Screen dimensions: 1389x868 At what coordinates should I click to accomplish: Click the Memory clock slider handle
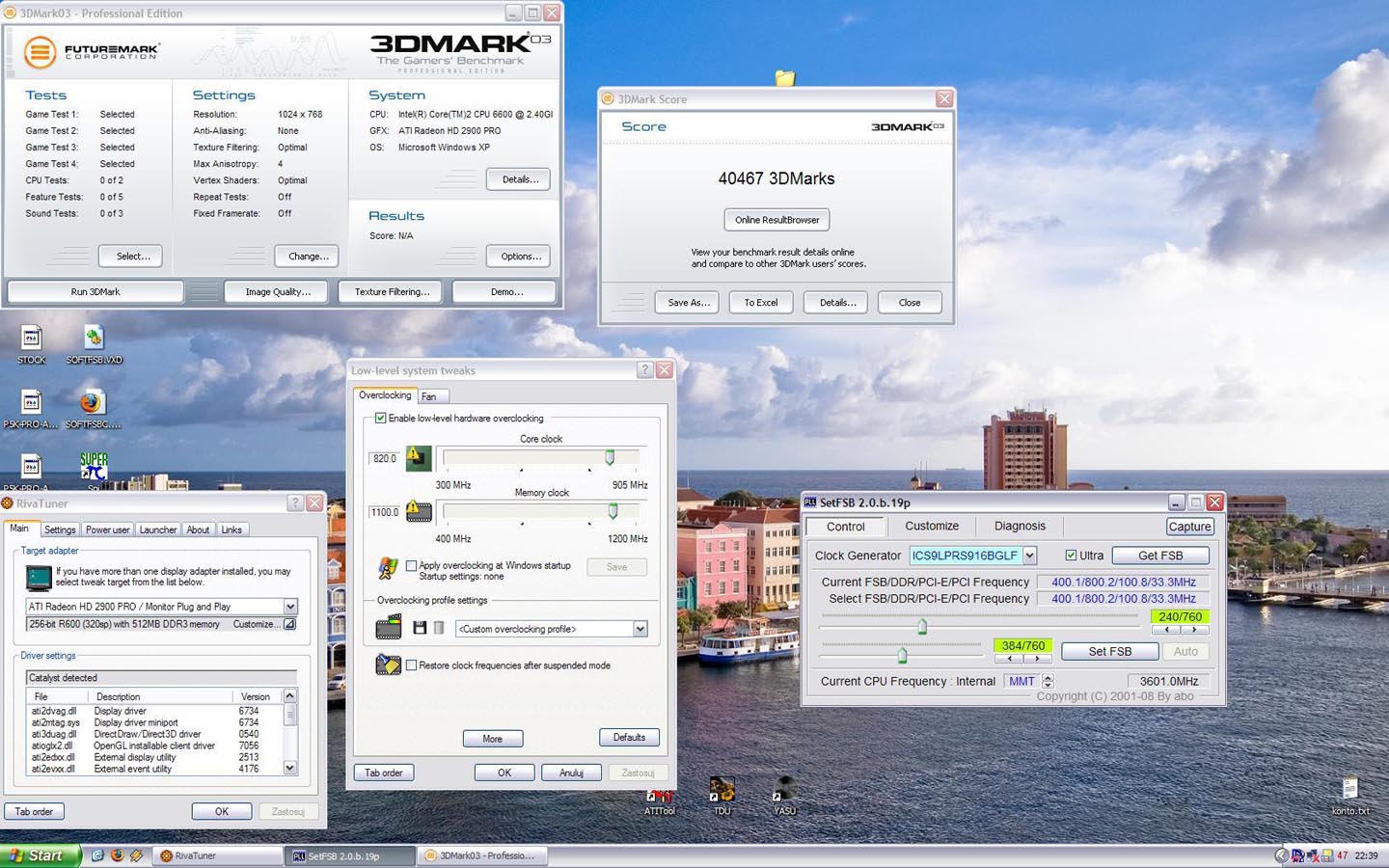point(613,511)
